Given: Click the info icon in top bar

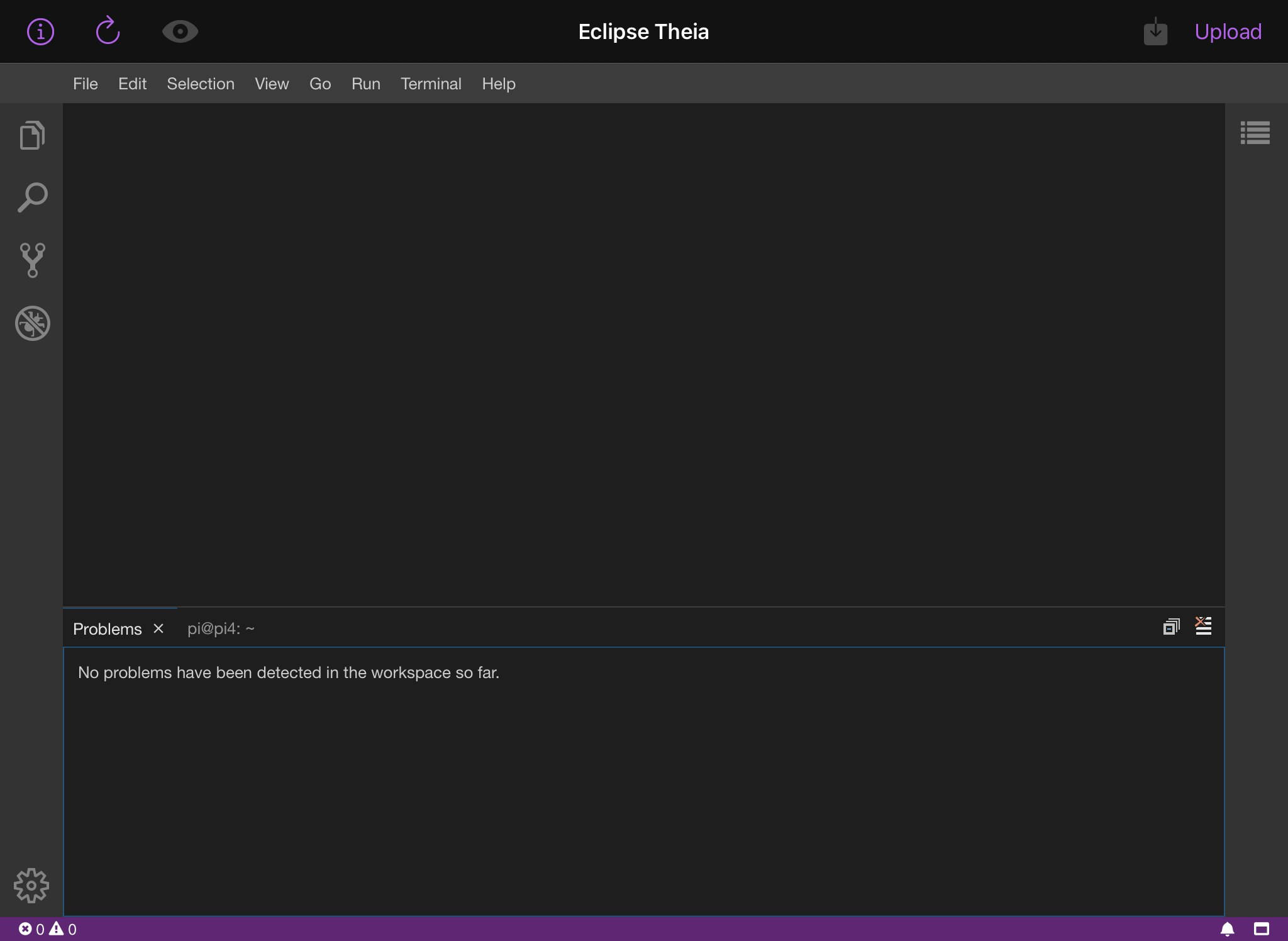Looking at the screenshot, I should click(x=40, y=31).
